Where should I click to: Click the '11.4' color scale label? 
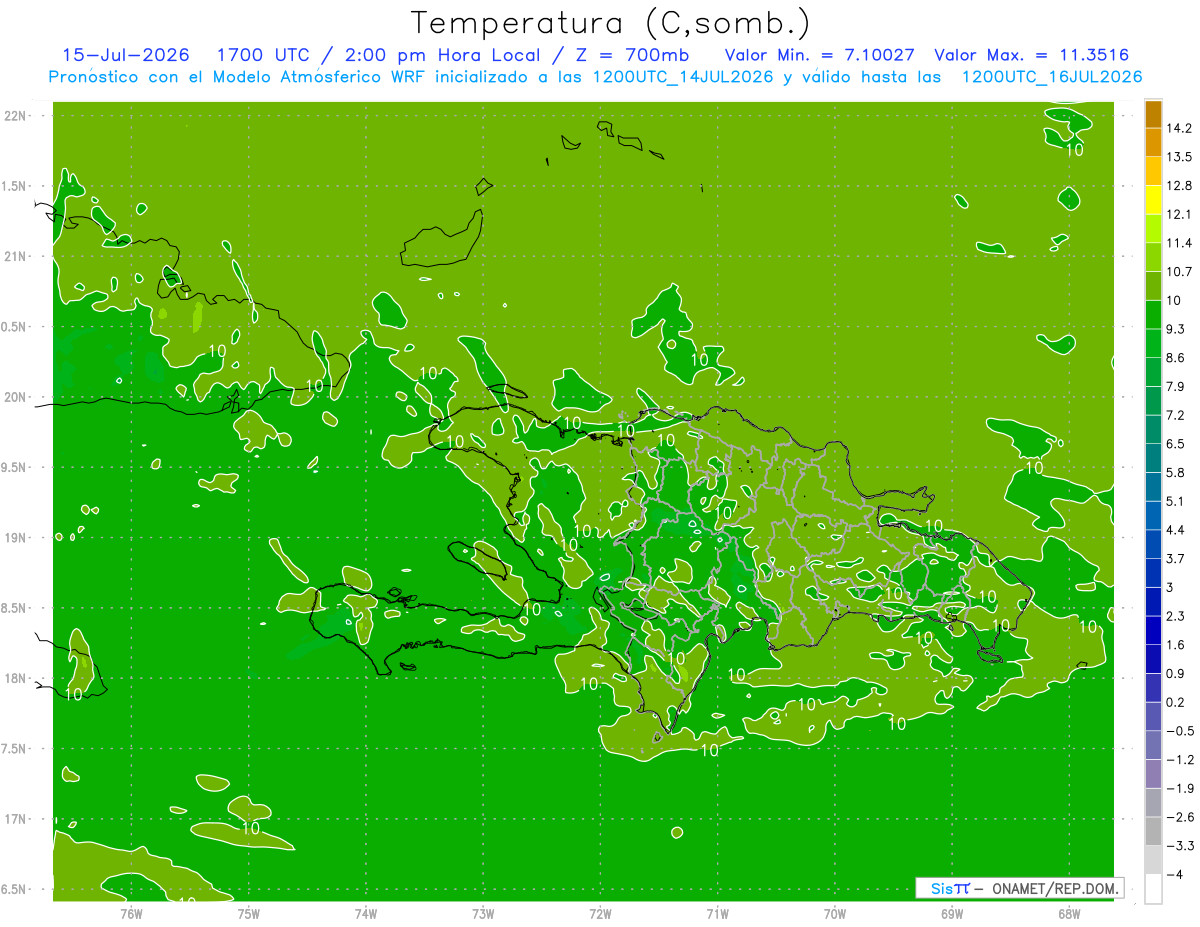coord(1180,243)
